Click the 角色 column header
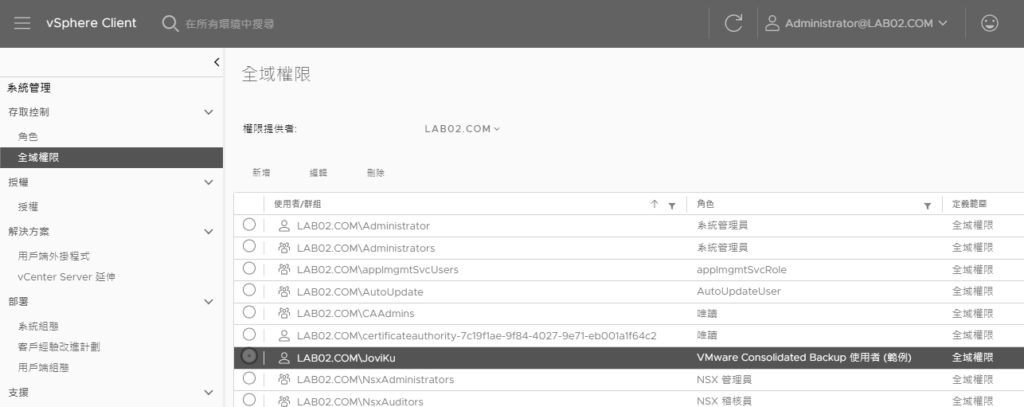The height and width of the screenshot is (407, 1024). (705, 204)
